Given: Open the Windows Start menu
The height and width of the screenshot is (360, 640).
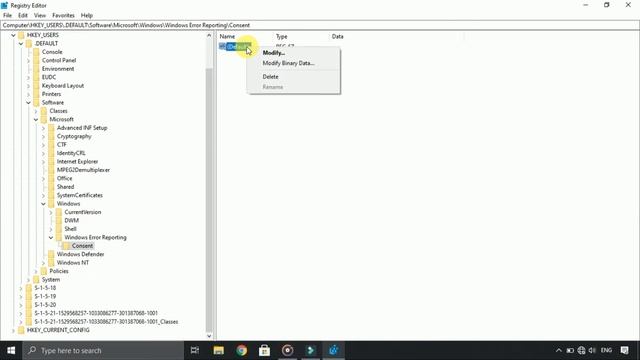Looking at the screenshot, I should 11,351.
